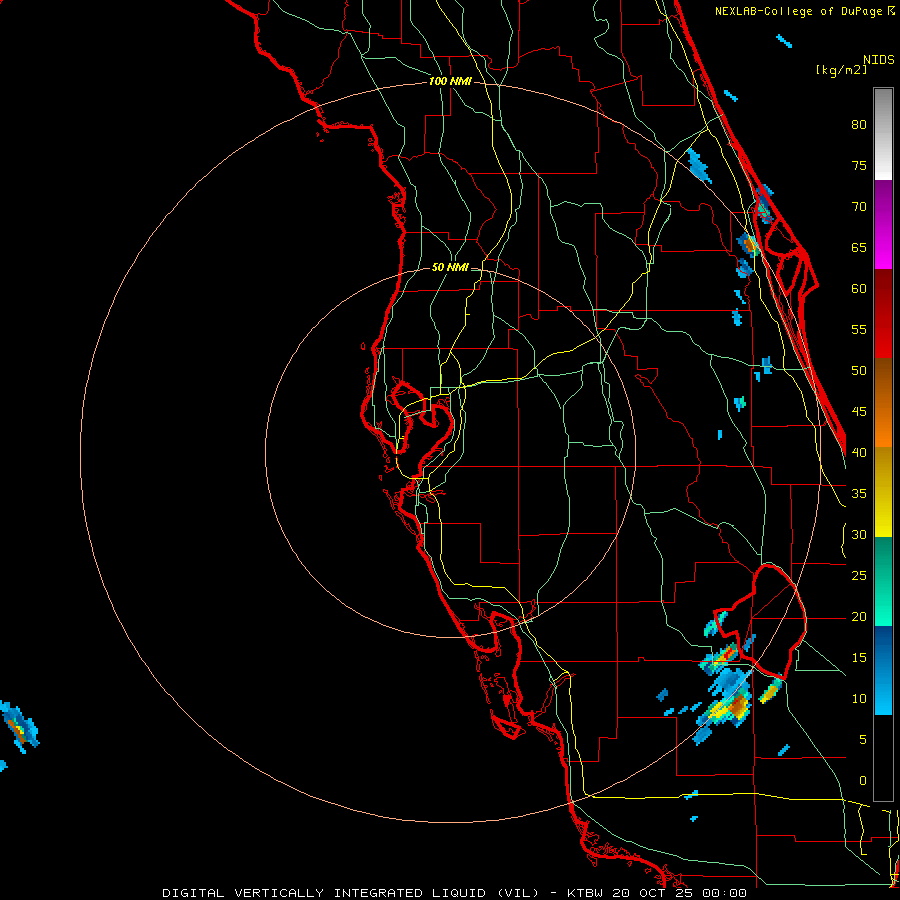Click the yellow segment of color bar
The height and width of the screenshot is (900, 900).
883,492
